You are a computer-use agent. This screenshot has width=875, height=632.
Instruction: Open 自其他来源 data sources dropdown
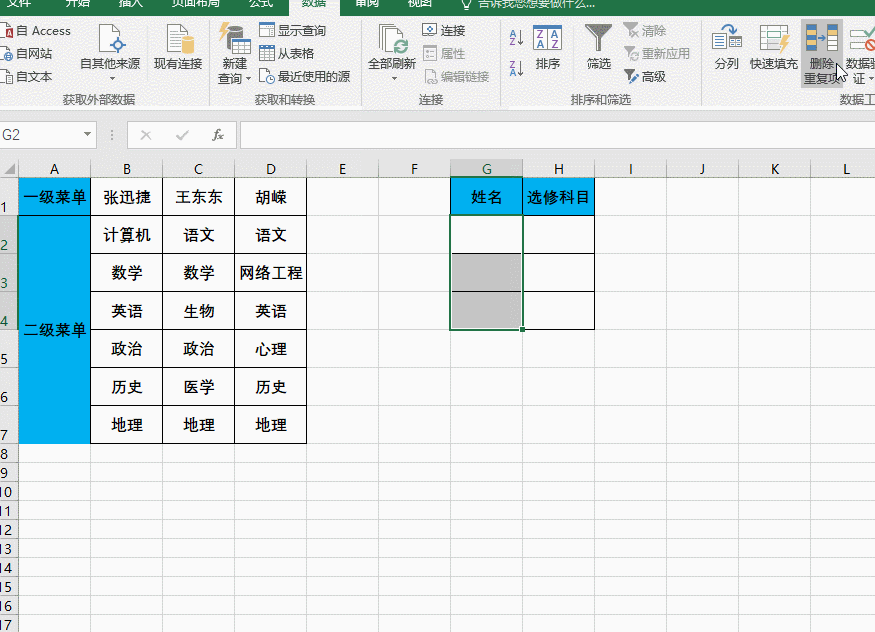(110, 54)
